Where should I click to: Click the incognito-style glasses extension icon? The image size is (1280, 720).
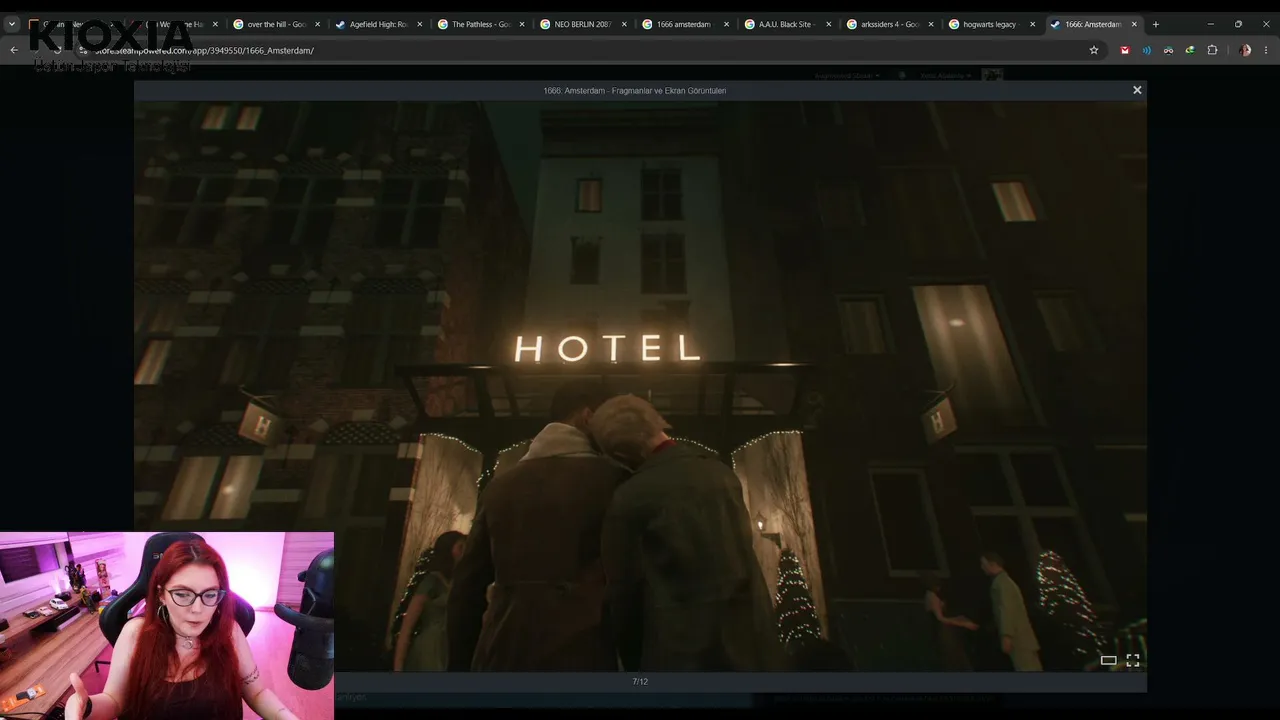1168,50
